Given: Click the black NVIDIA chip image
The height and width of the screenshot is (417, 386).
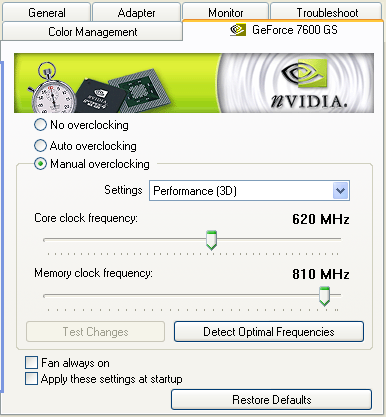Looking at the screenshot, I should 100,96.
